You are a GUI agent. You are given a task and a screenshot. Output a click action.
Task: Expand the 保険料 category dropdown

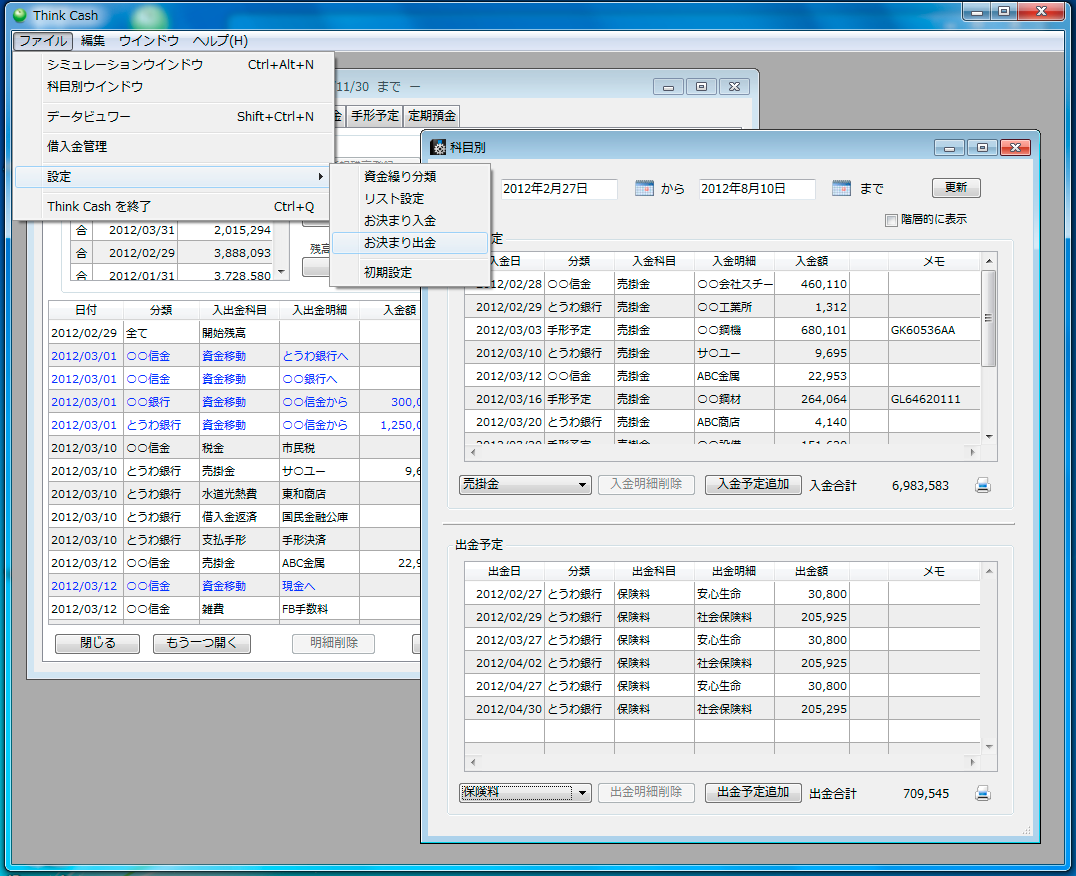tap(583, 793)
